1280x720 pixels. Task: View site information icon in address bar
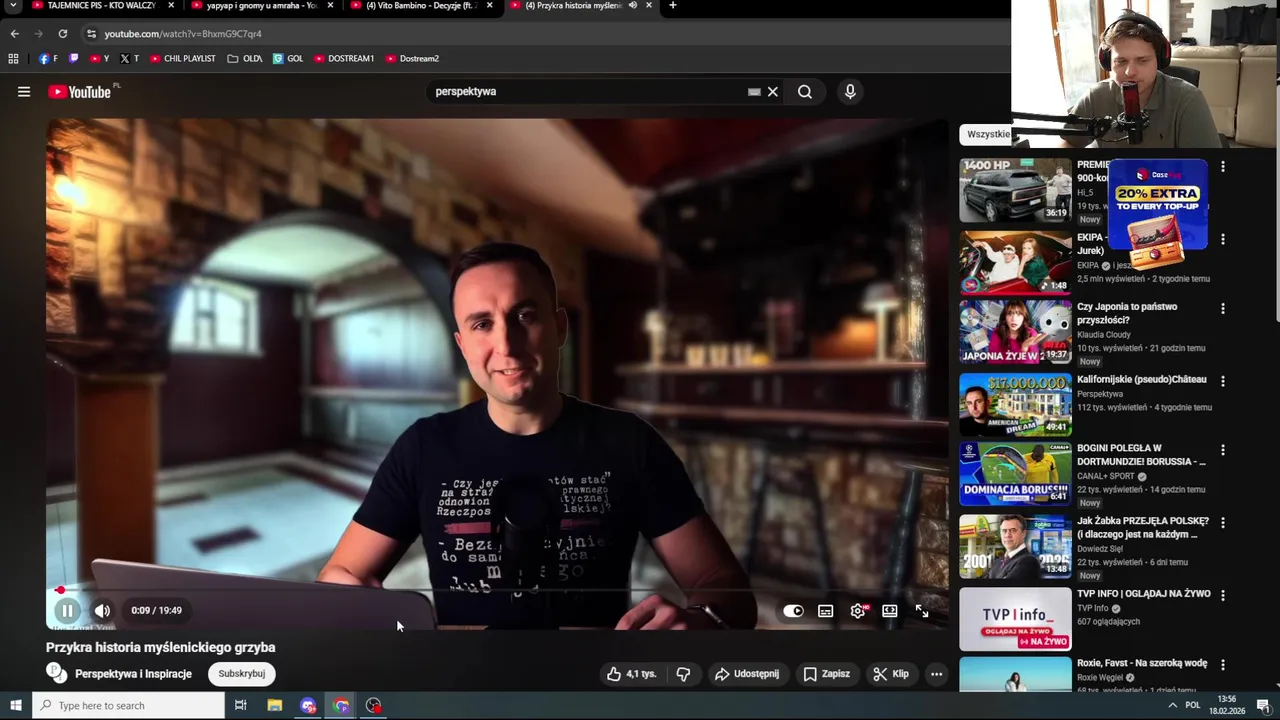pos(91,34)
